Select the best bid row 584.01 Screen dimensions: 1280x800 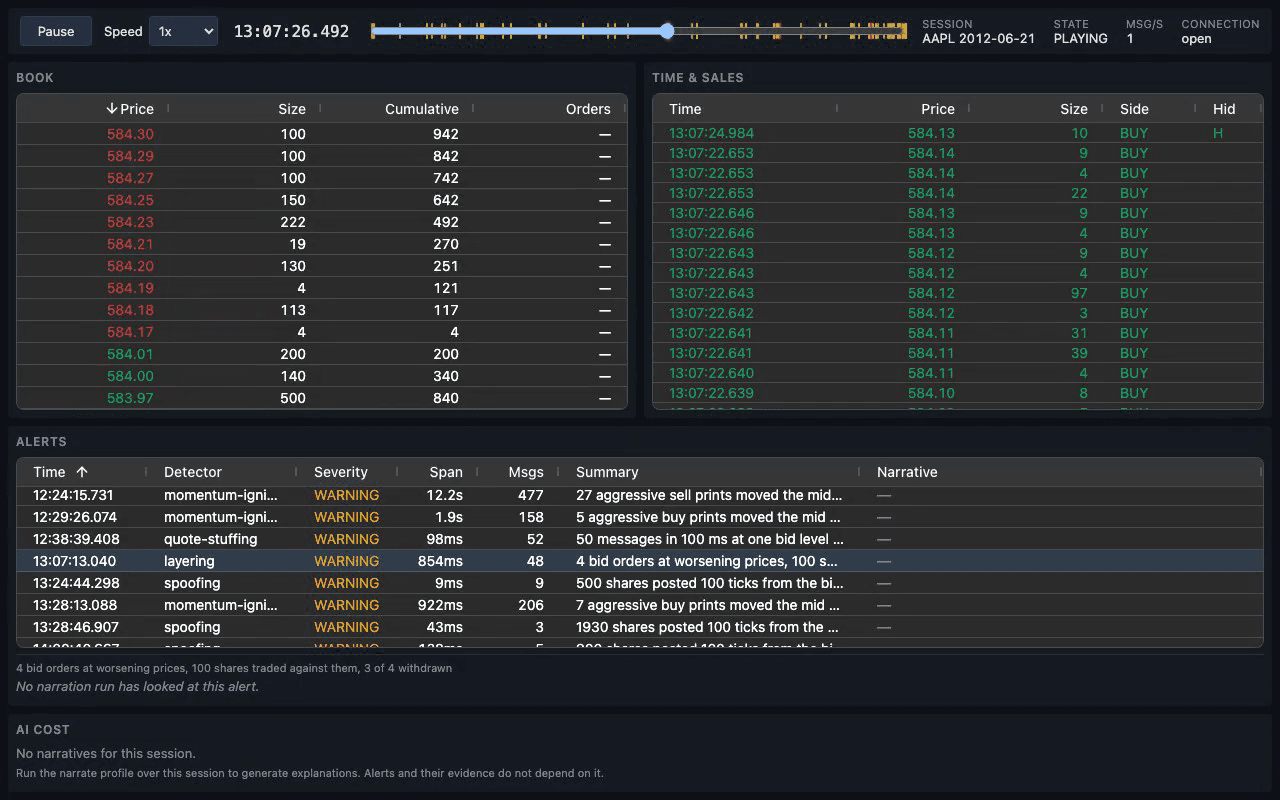(322, 354)
